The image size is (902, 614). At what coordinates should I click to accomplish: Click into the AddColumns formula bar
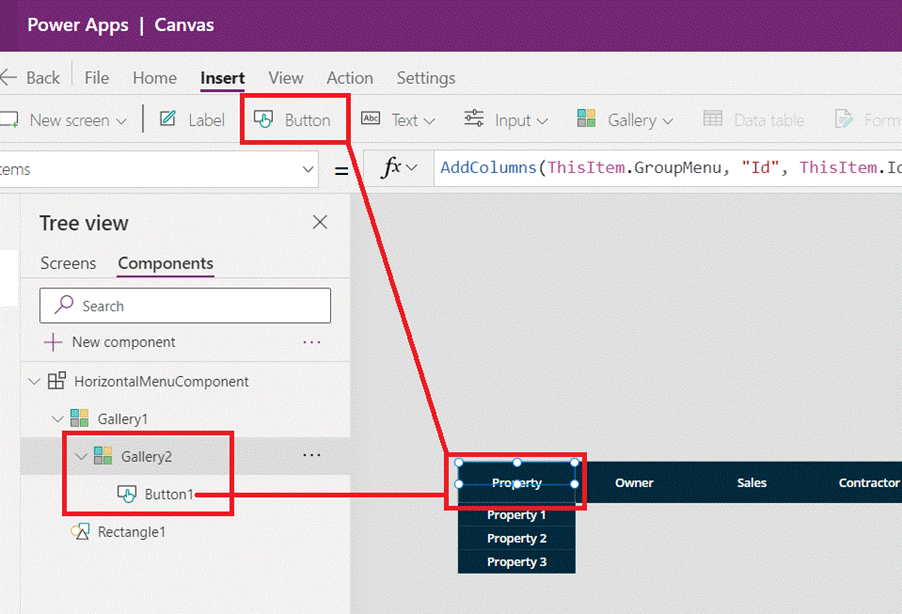pyautogui.click(x=668, y=168)
